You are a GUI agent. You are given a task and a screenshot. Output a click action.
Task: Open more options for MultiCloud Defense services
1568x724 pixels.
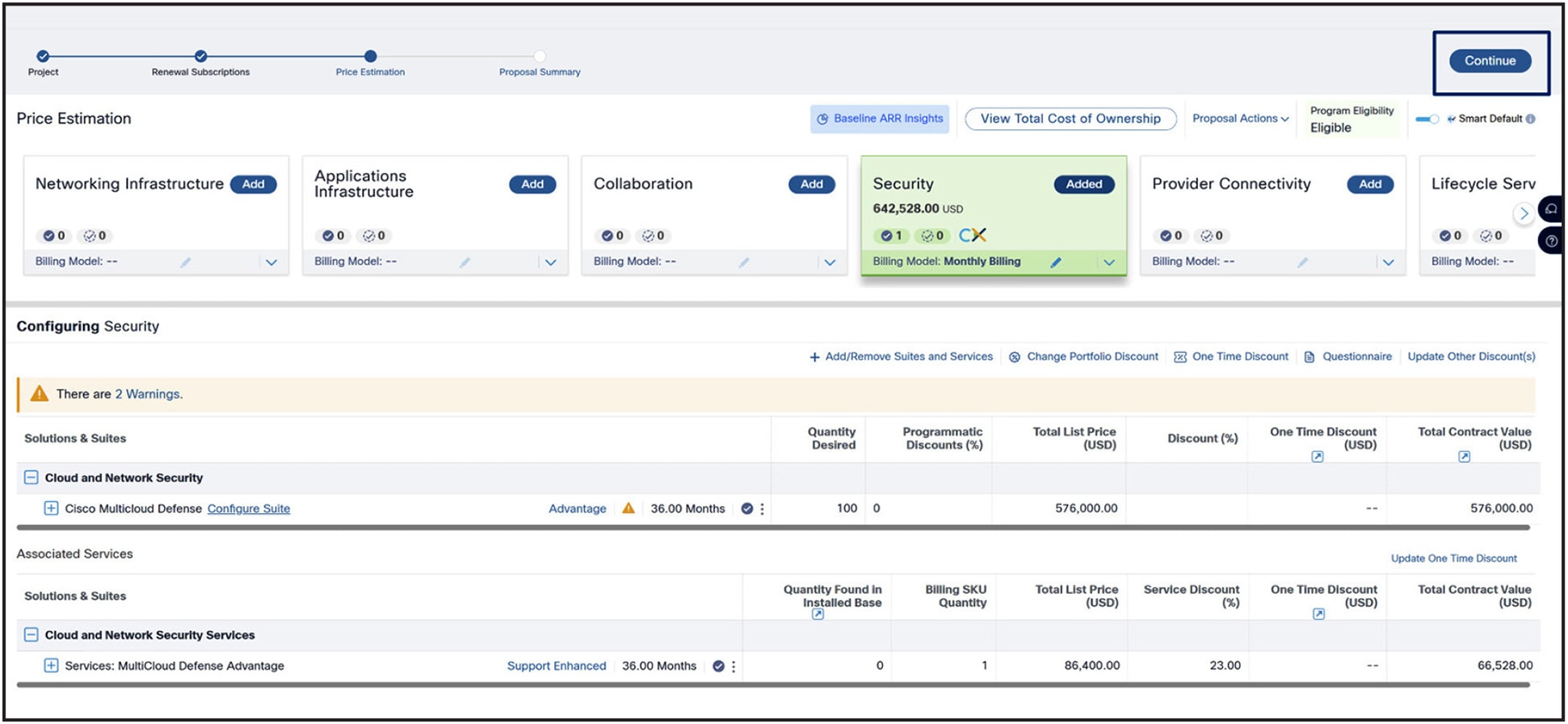click(734, 667)
